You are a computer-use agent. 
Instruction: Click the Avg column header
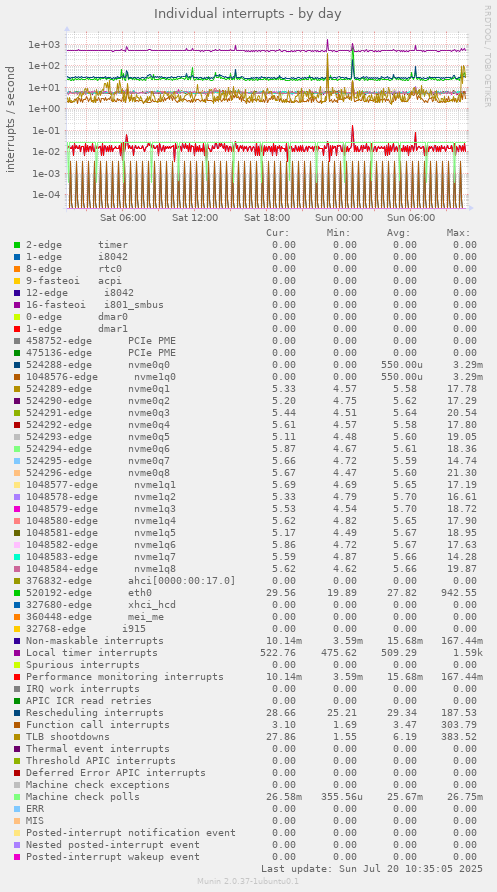click(x=399, y=233)
